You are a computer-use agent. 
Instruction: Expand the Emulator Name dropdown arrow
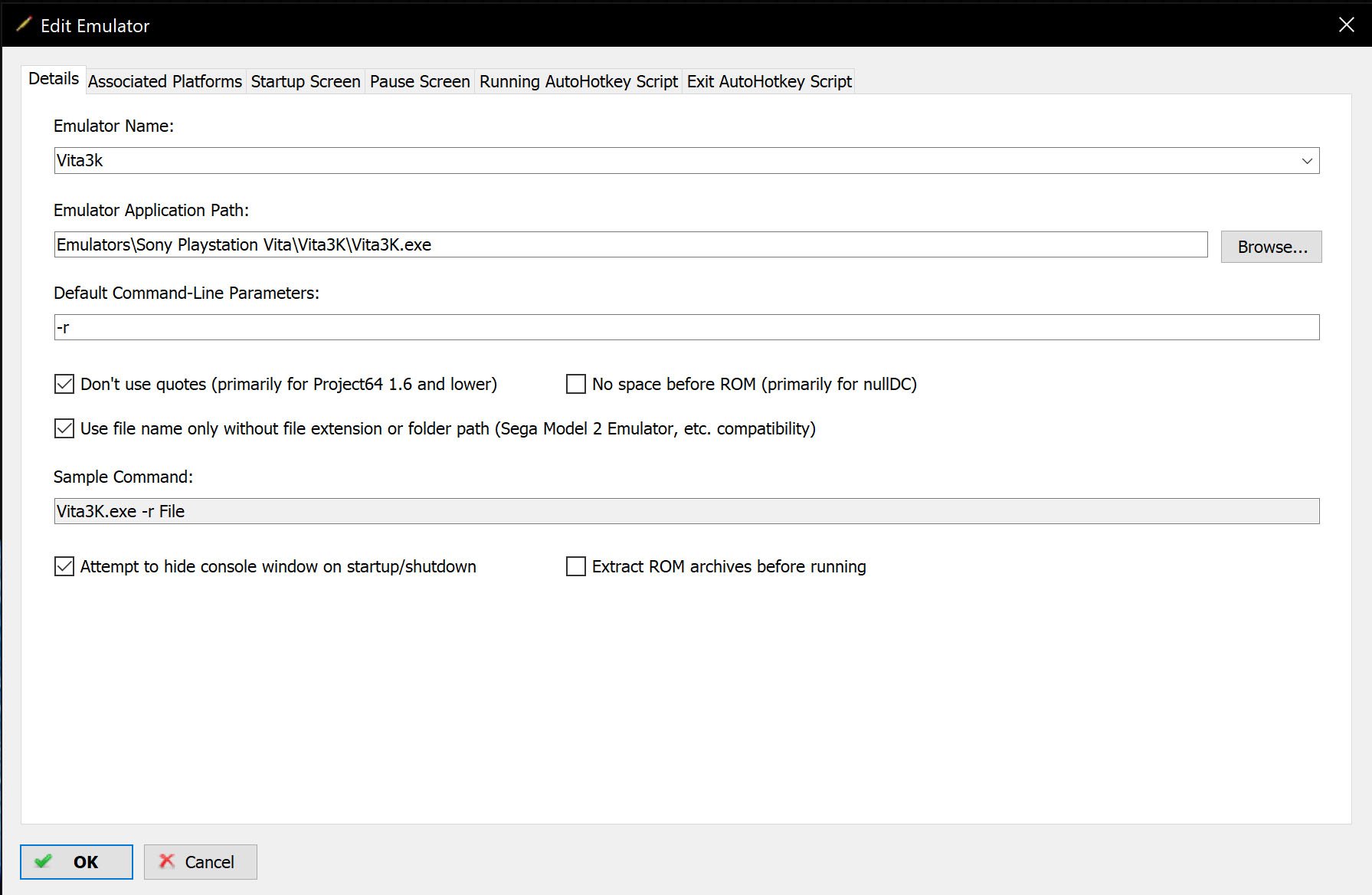point(1307,161)
